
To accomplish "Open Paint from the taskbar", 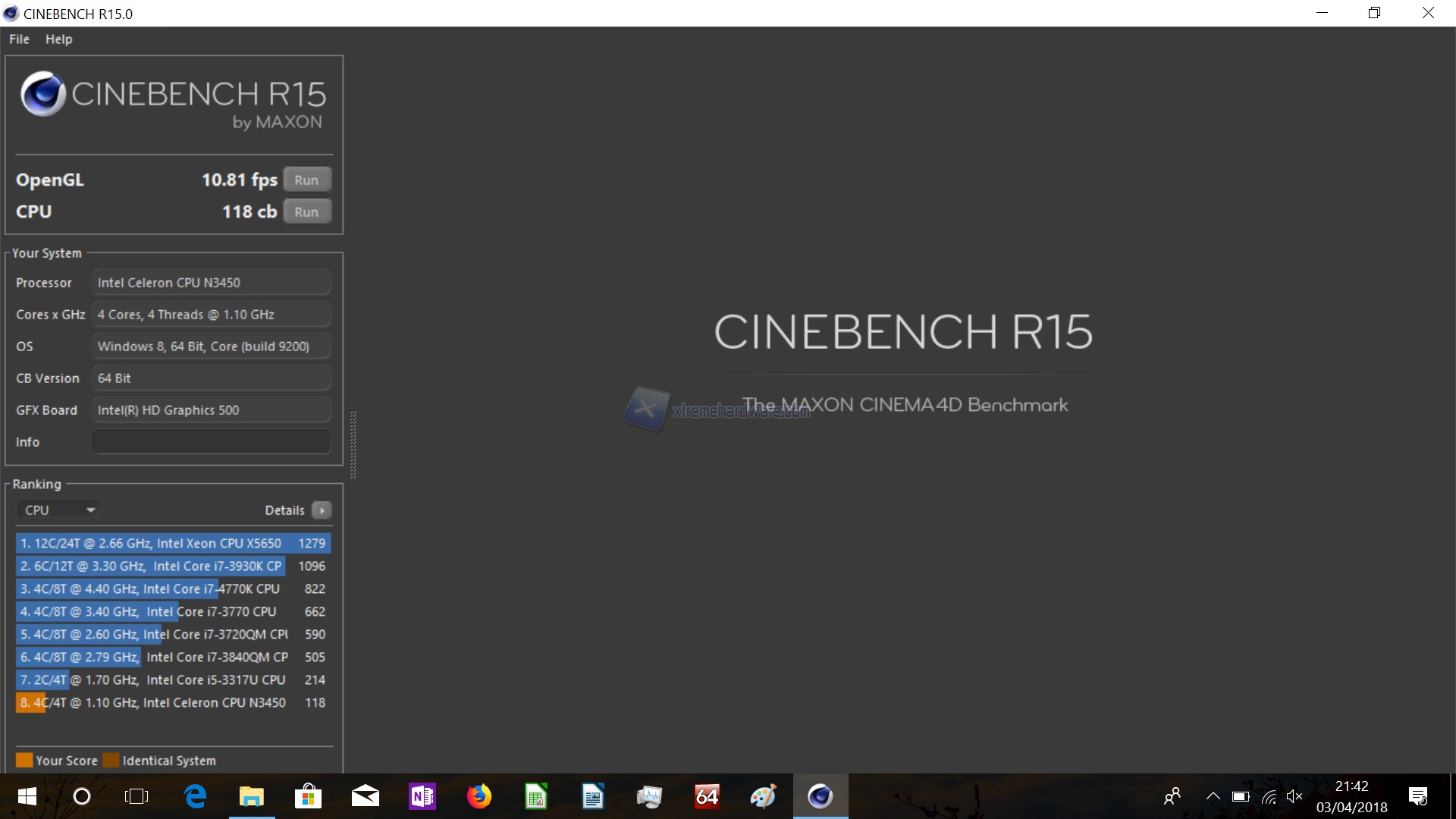I will (764, 796).
